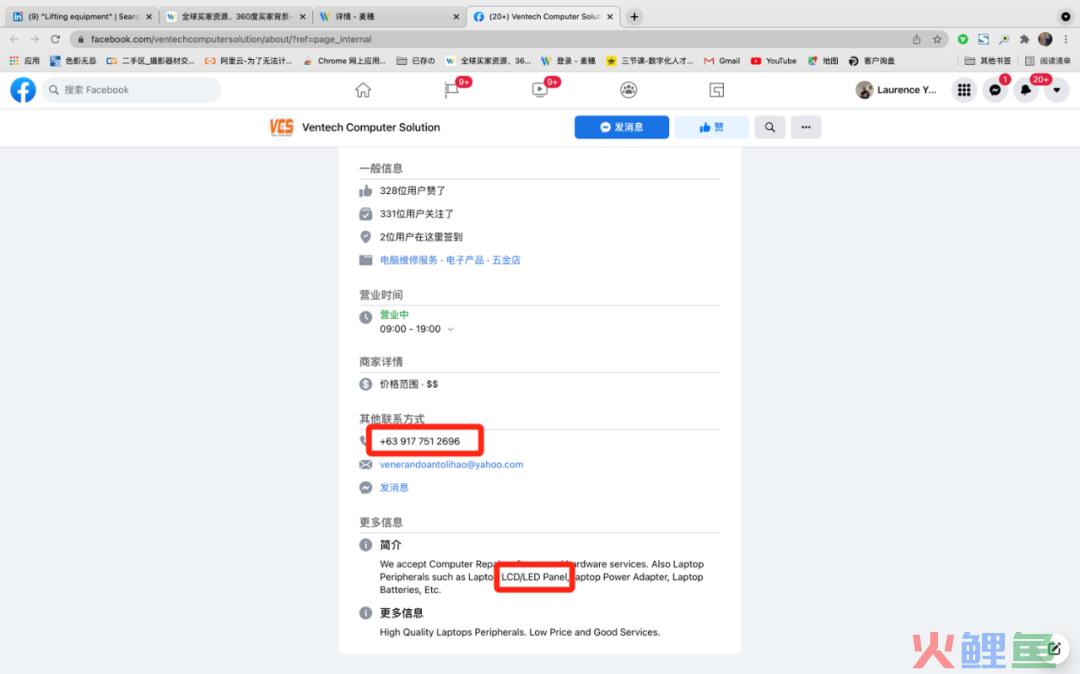Viewport: 1080px width, 674px height.
Task: Open Laurence Y... profile
Action: coord(896,89)
